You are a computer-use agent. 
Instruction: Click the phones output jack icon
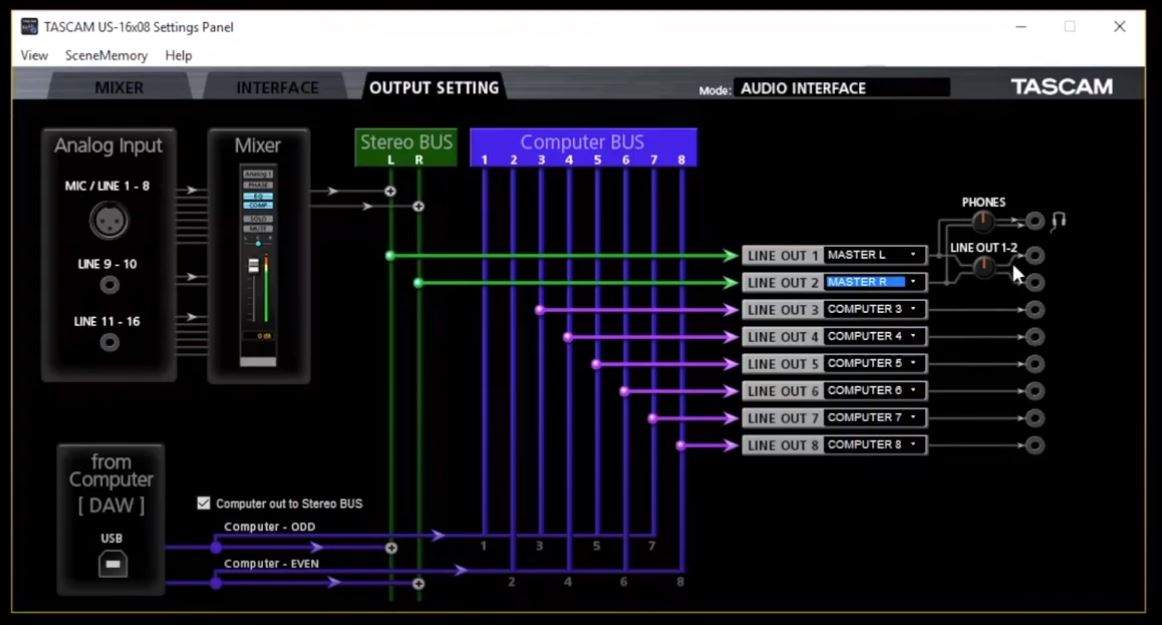point(1035,220)
